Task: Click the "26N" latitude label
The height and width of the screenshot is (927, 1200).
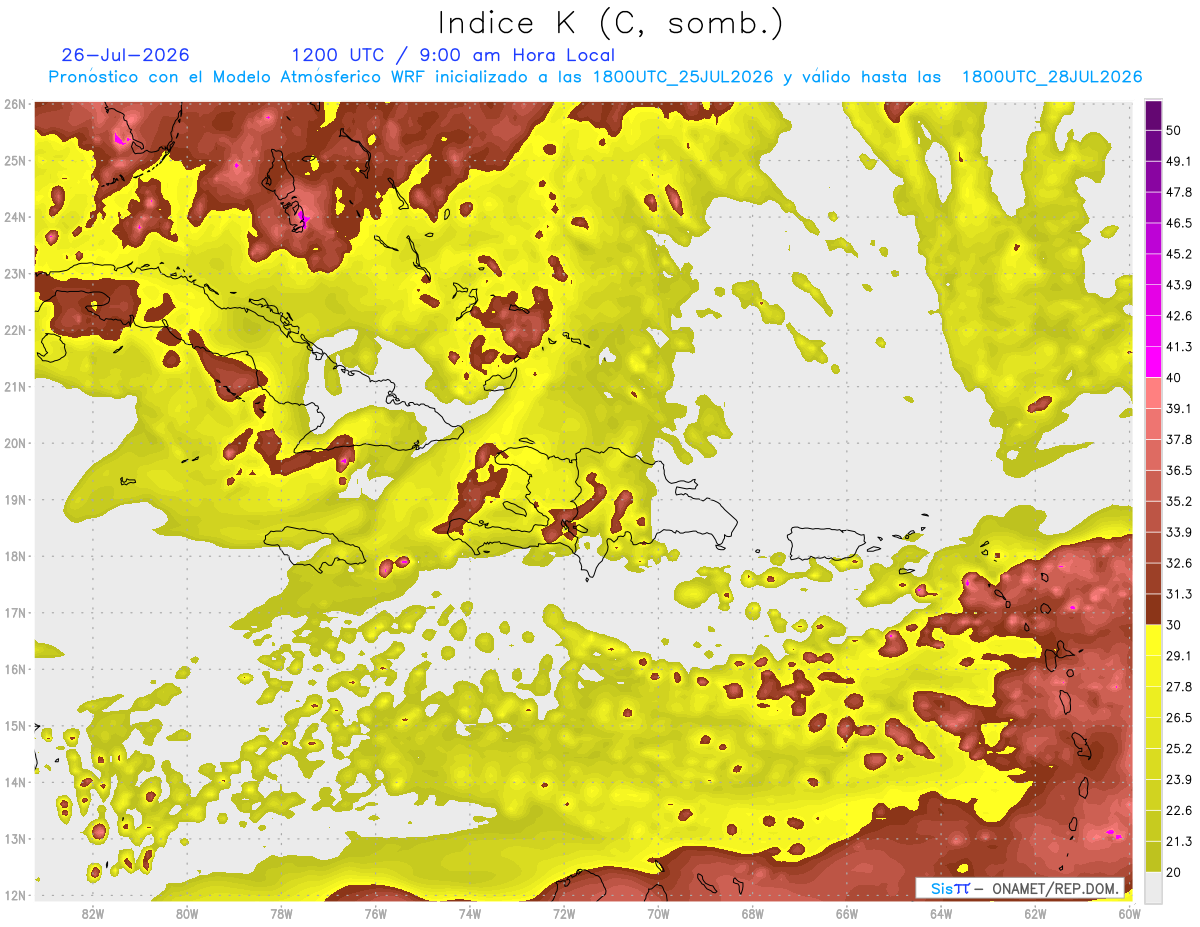Action: 15,104
